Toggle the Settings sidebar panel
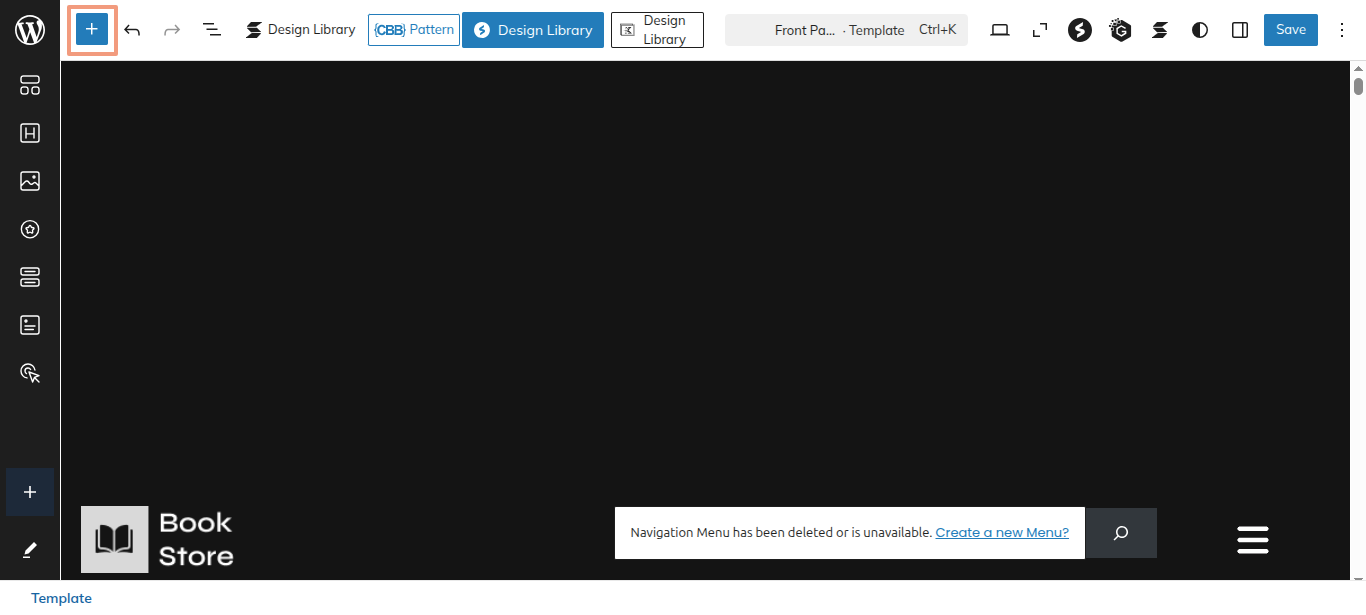The image size is (1366, 615). pos(1240,30)
